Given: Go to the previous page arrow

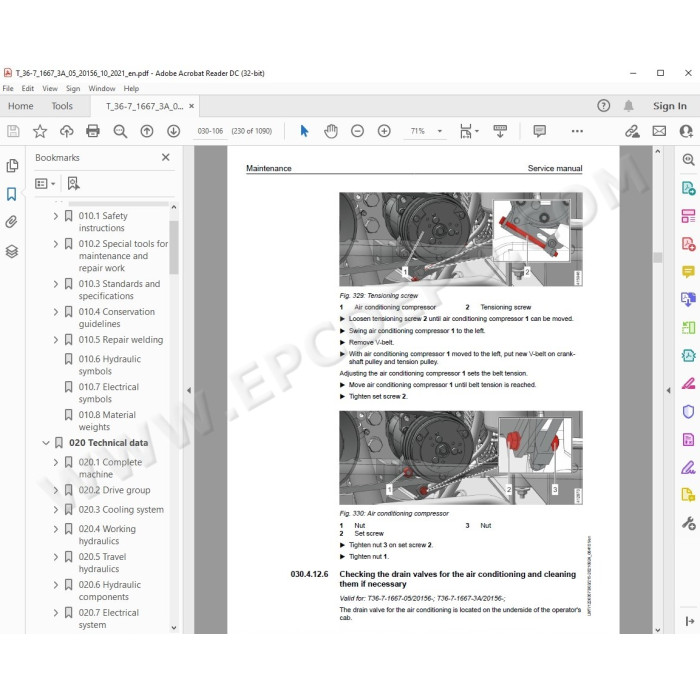Looking at the screenshot, I should click(x=147, y=131).
